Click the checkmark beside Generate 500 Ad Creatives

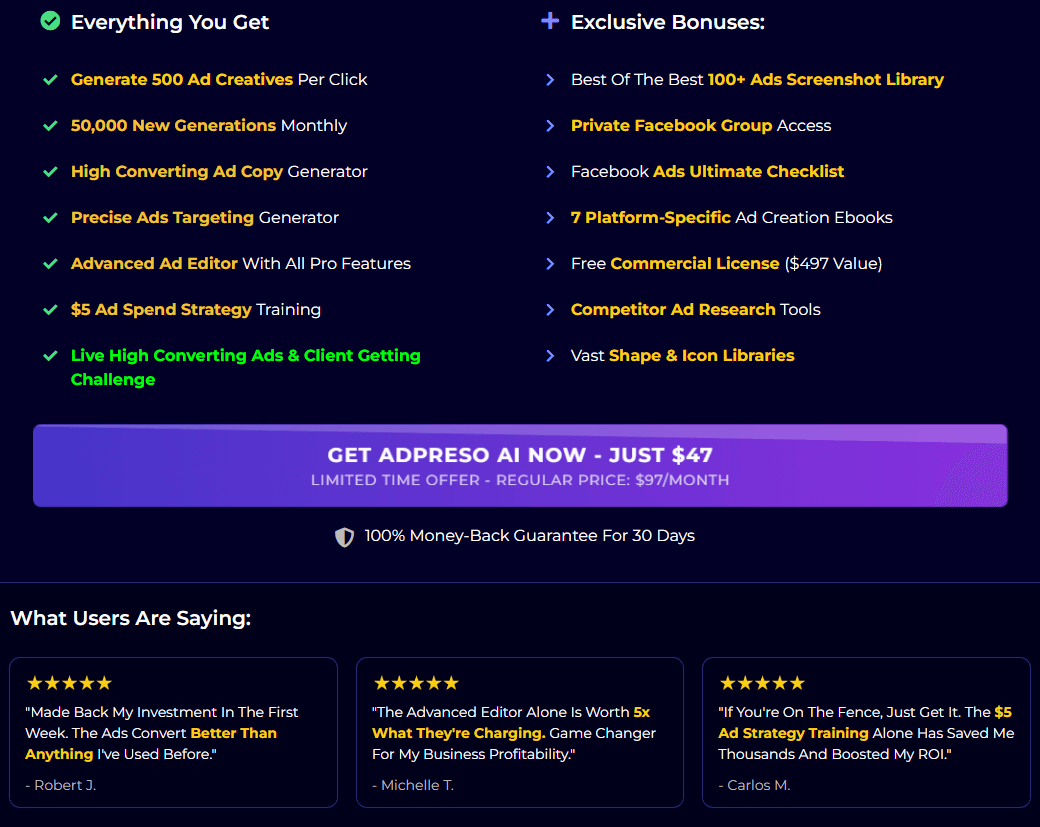[50, 79]
